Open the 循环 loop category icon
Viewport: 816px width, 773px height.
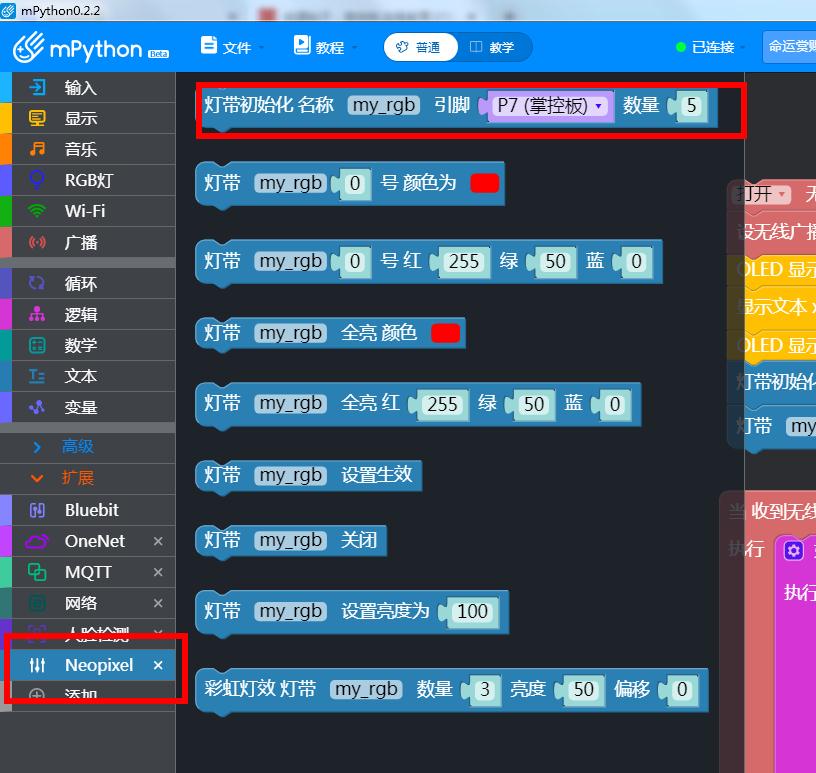coord(37,283)
